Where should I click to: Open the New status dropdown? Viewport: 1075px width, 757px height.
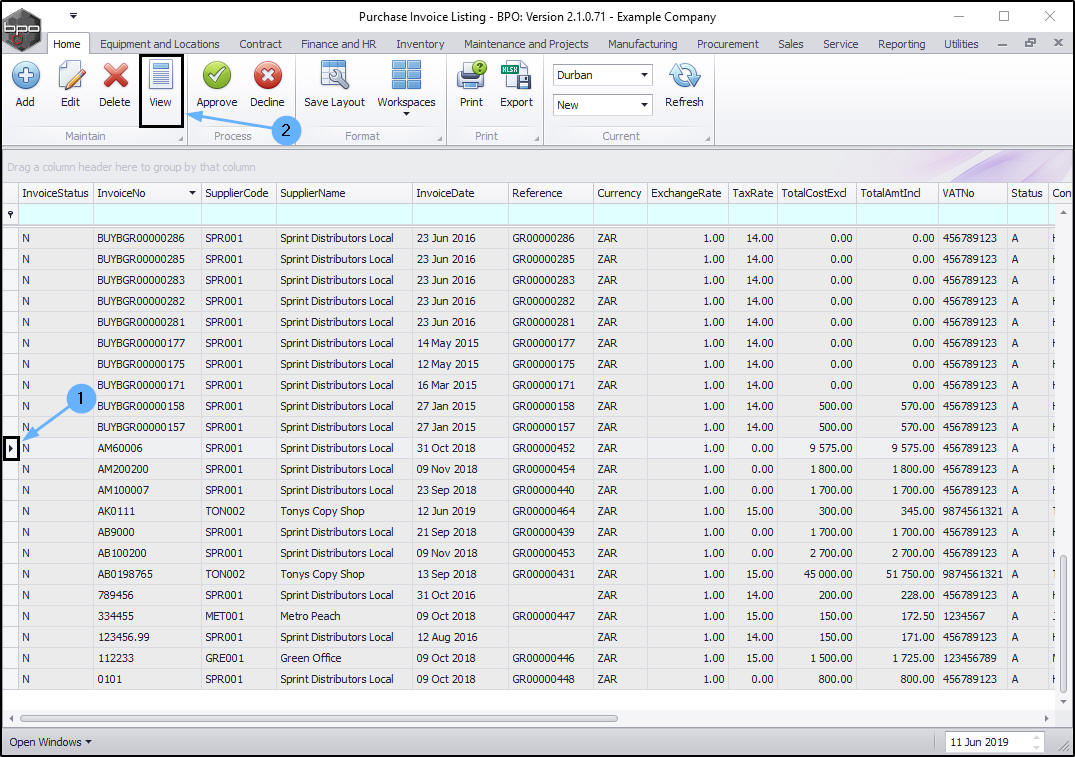click(x=644, y=105)
